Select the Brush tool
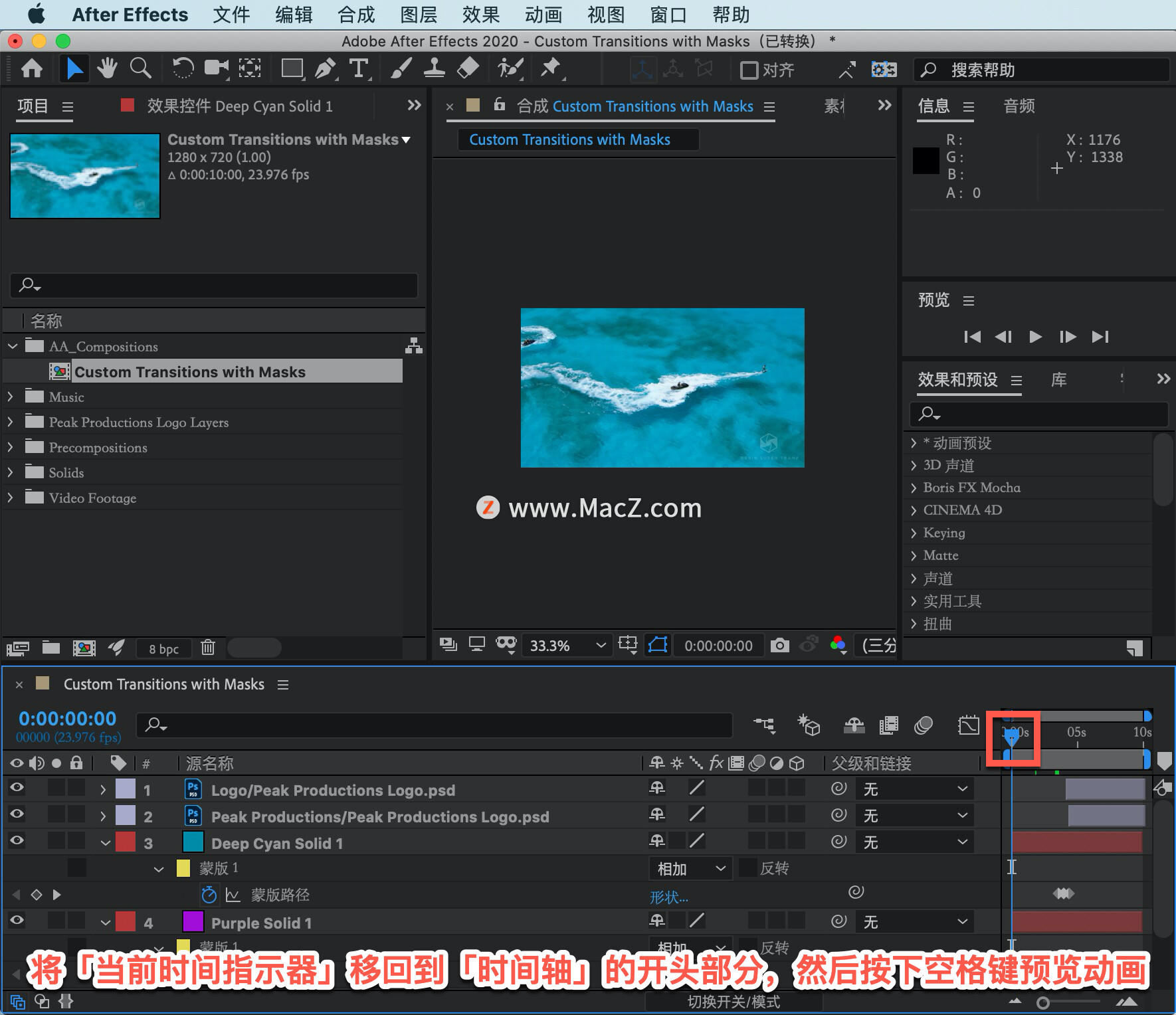 (401, 68)
